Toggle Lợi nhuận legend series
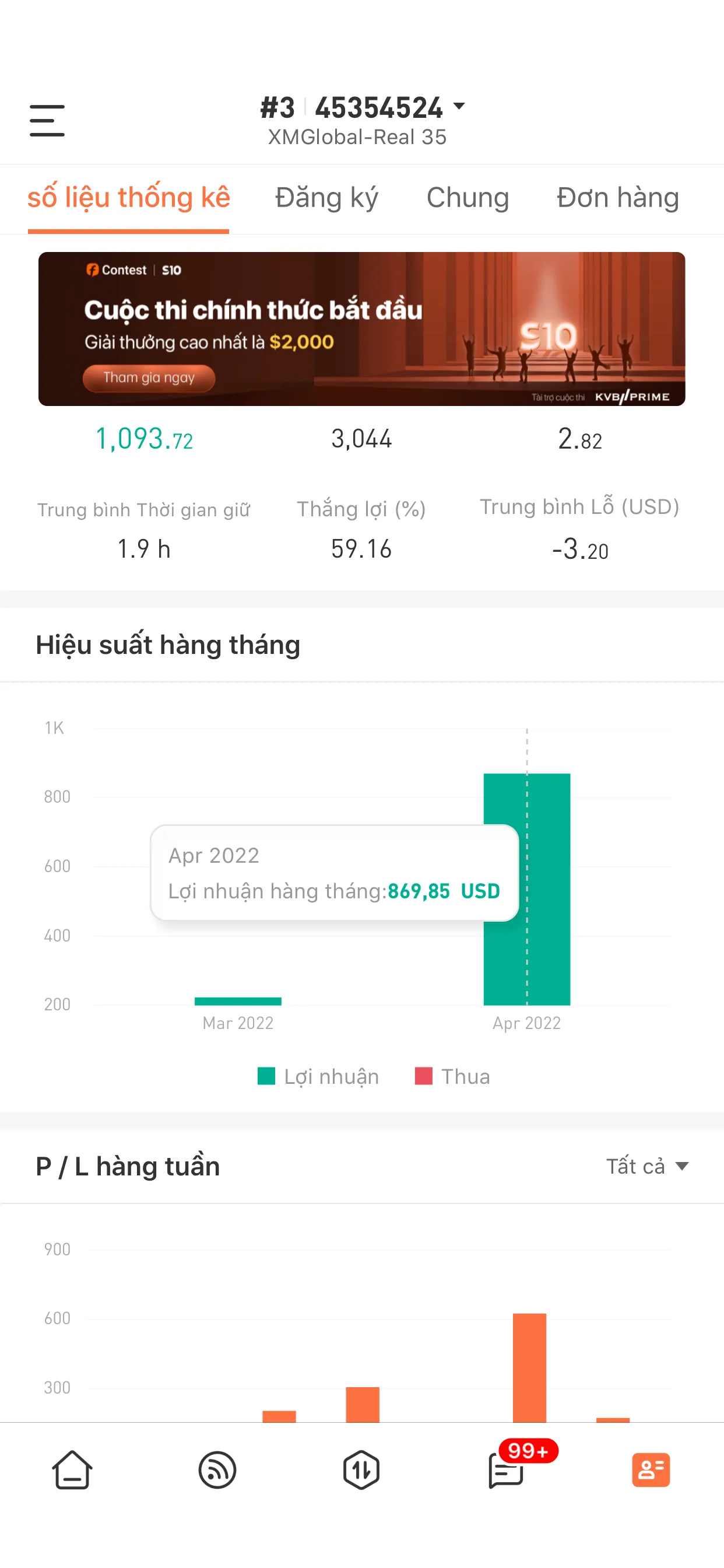Screen dimensions: 724x1568 [318, 1076]
